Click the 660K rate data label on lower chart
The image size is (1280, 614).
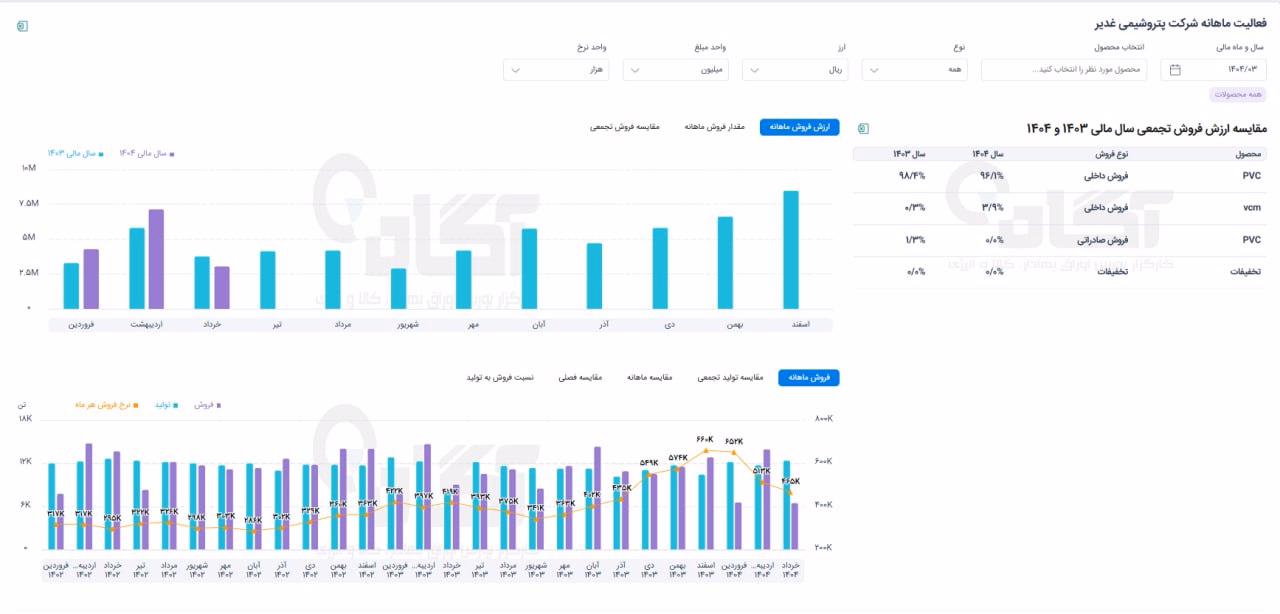(x=704, y=439)
